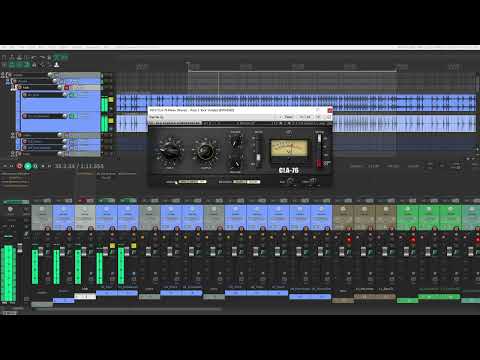This screenshot has height=360, width=480.
Task: Toggle the first yellow solo button in mixer
Action: (x=112, y=246)
